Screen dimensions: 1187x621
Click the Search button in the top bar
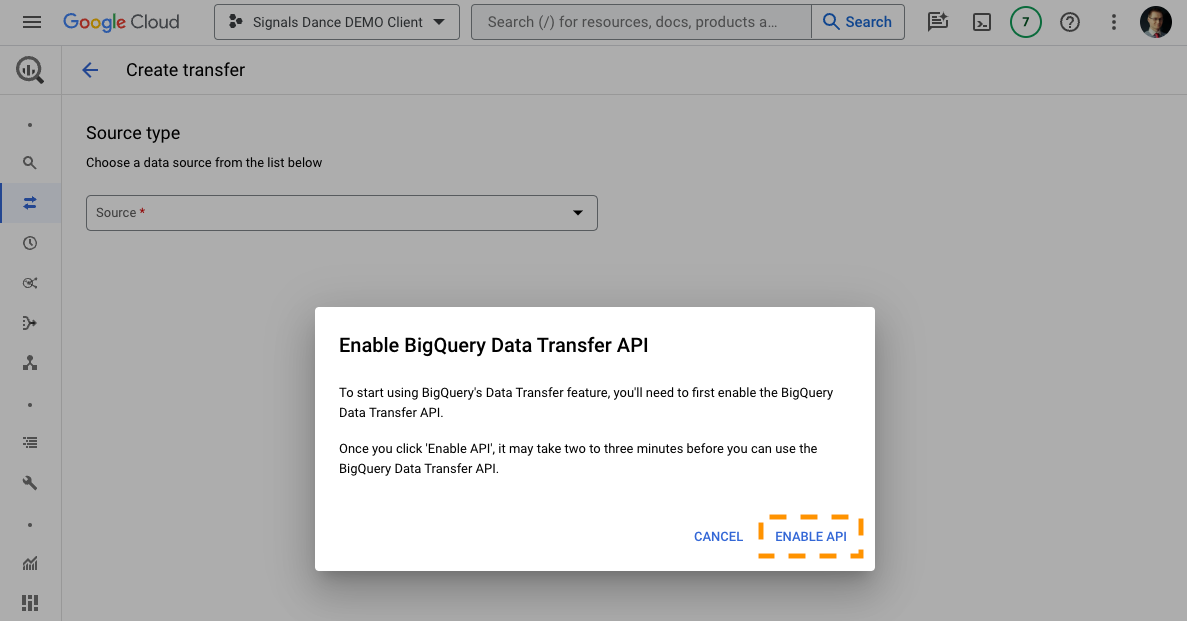pos(858,22)
